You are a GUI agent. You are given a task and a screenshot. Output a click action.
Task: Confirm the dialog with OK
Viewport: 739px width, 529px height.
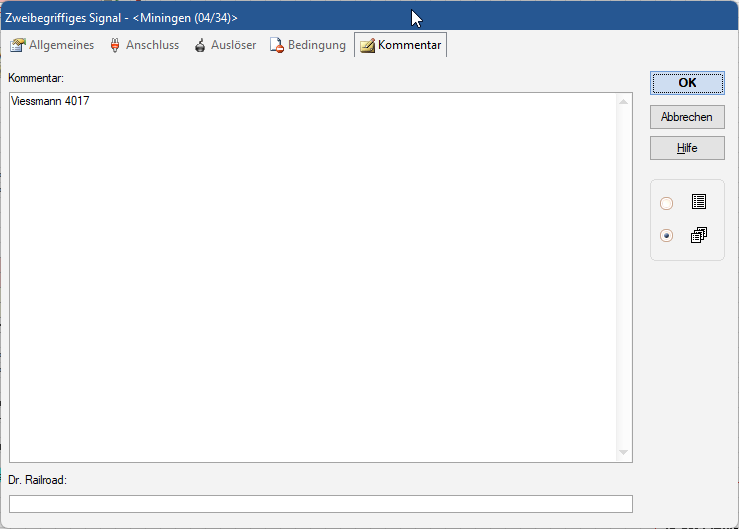[687, 83]
